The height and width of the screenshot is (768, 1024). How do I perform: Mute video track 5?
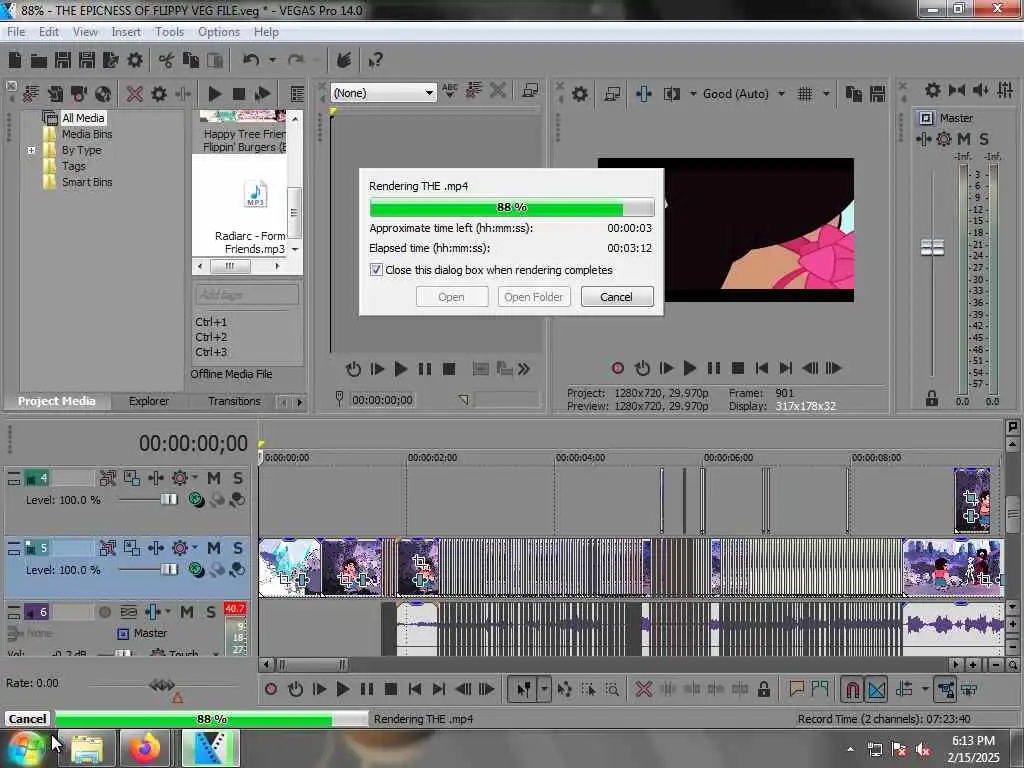point(214,548)
